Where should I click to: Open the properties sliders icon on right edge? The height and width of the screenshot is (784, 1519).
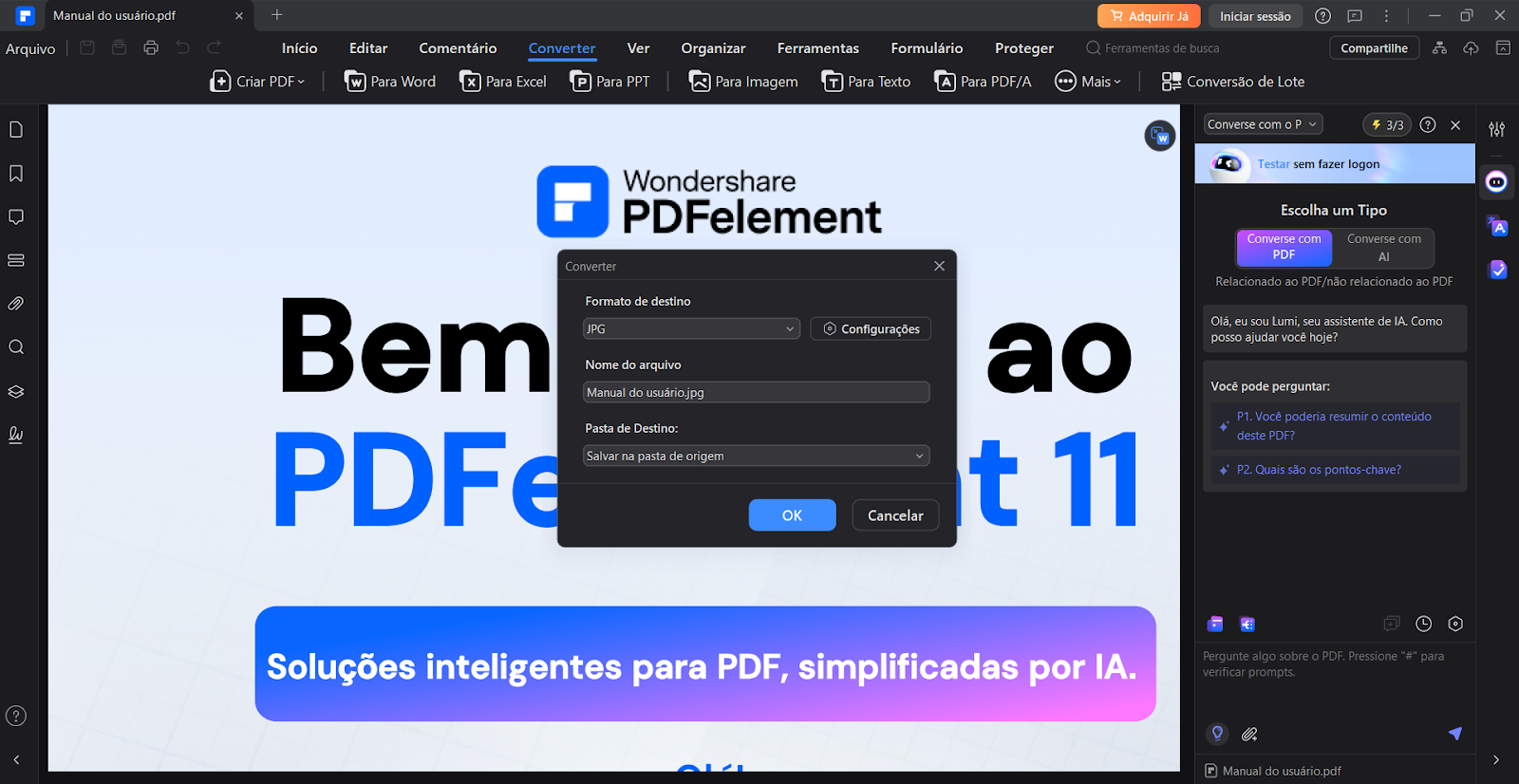click(1496, 129)
